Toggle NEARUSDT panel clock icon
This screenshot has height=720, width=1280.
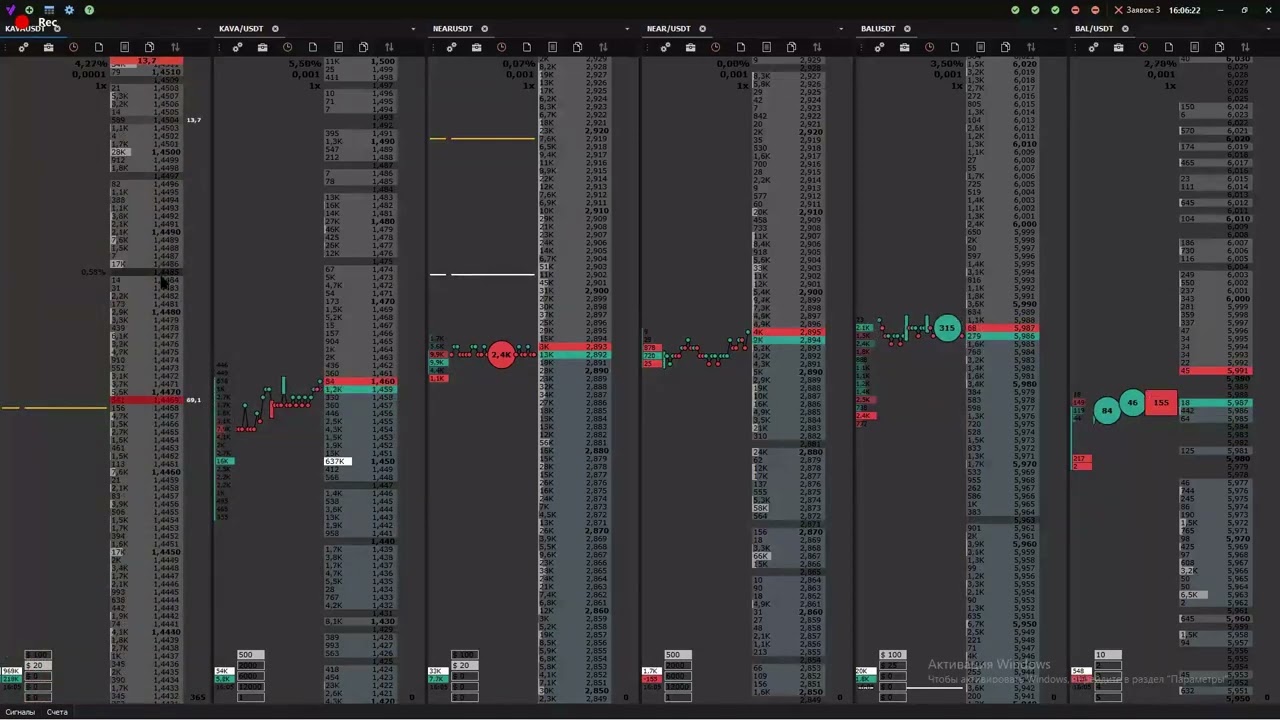(x=501, y=47)
